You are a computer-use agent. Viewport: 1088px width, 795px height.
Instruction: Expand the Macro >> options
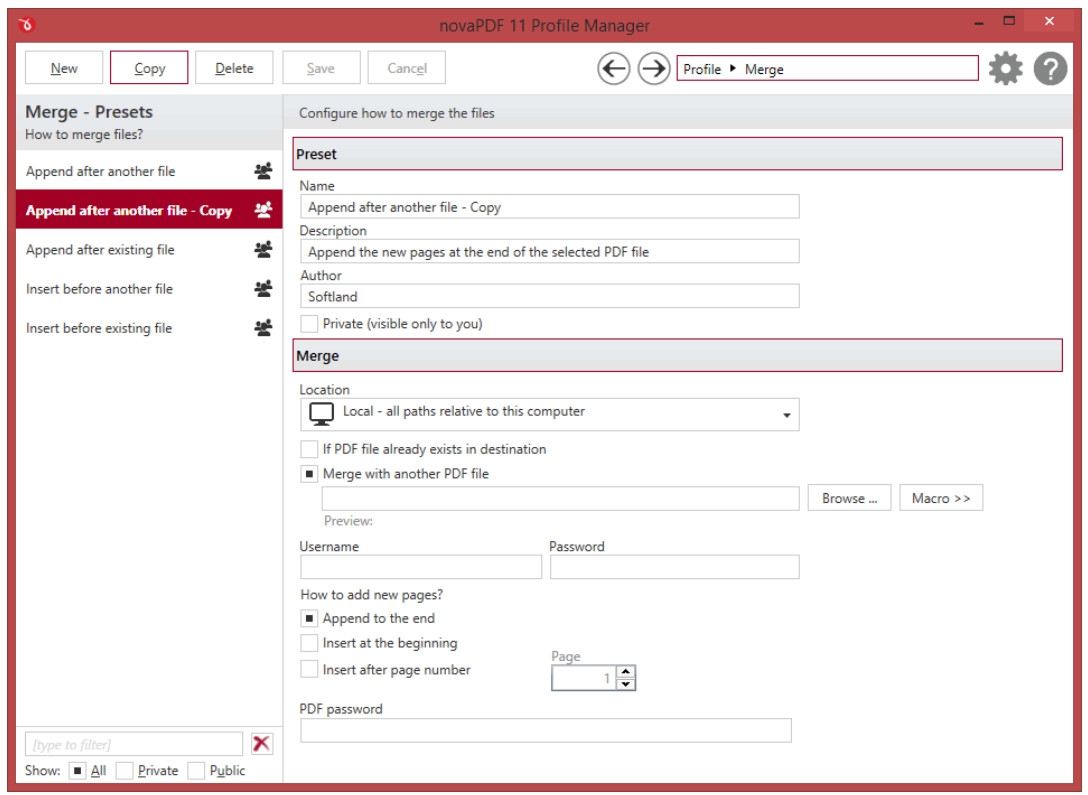point(940,498)
